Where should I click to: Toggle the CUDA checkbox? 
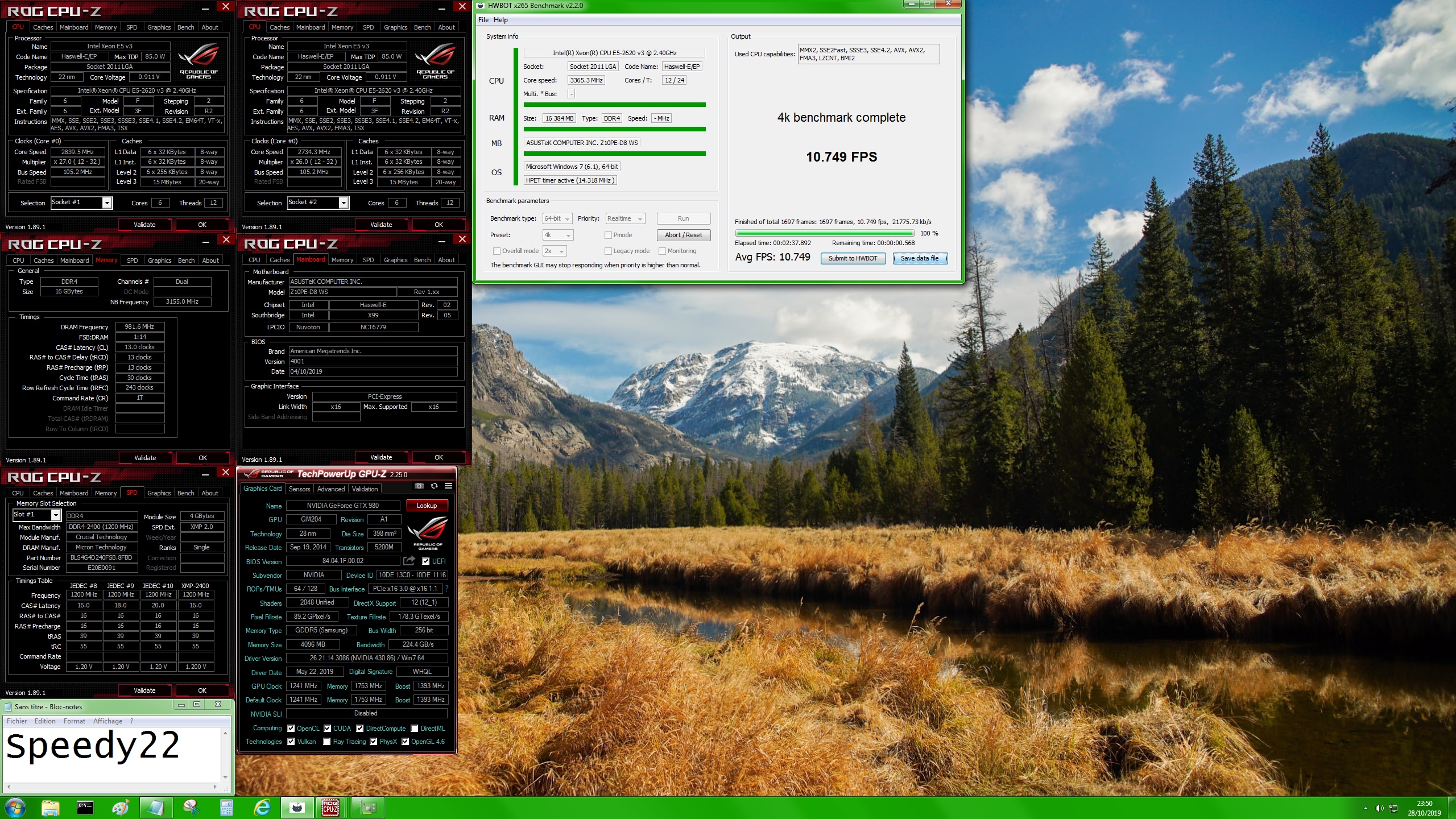pyautogui.click(x=328, y=729)
